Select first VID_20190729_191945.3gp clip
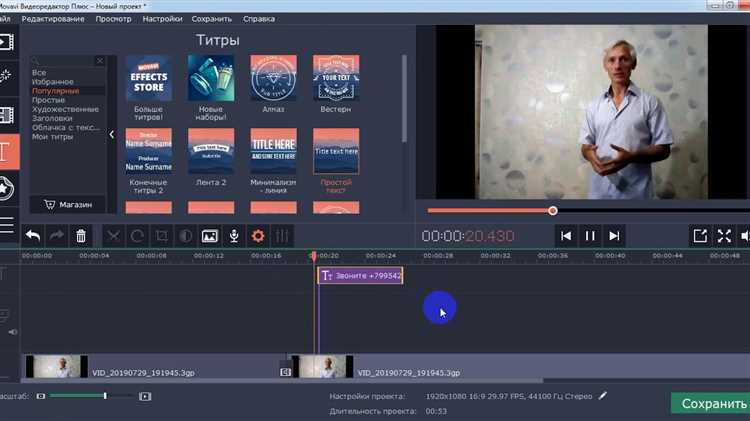Image resolution: width=750 pixels, height=421 pixels. click(151, 367)
